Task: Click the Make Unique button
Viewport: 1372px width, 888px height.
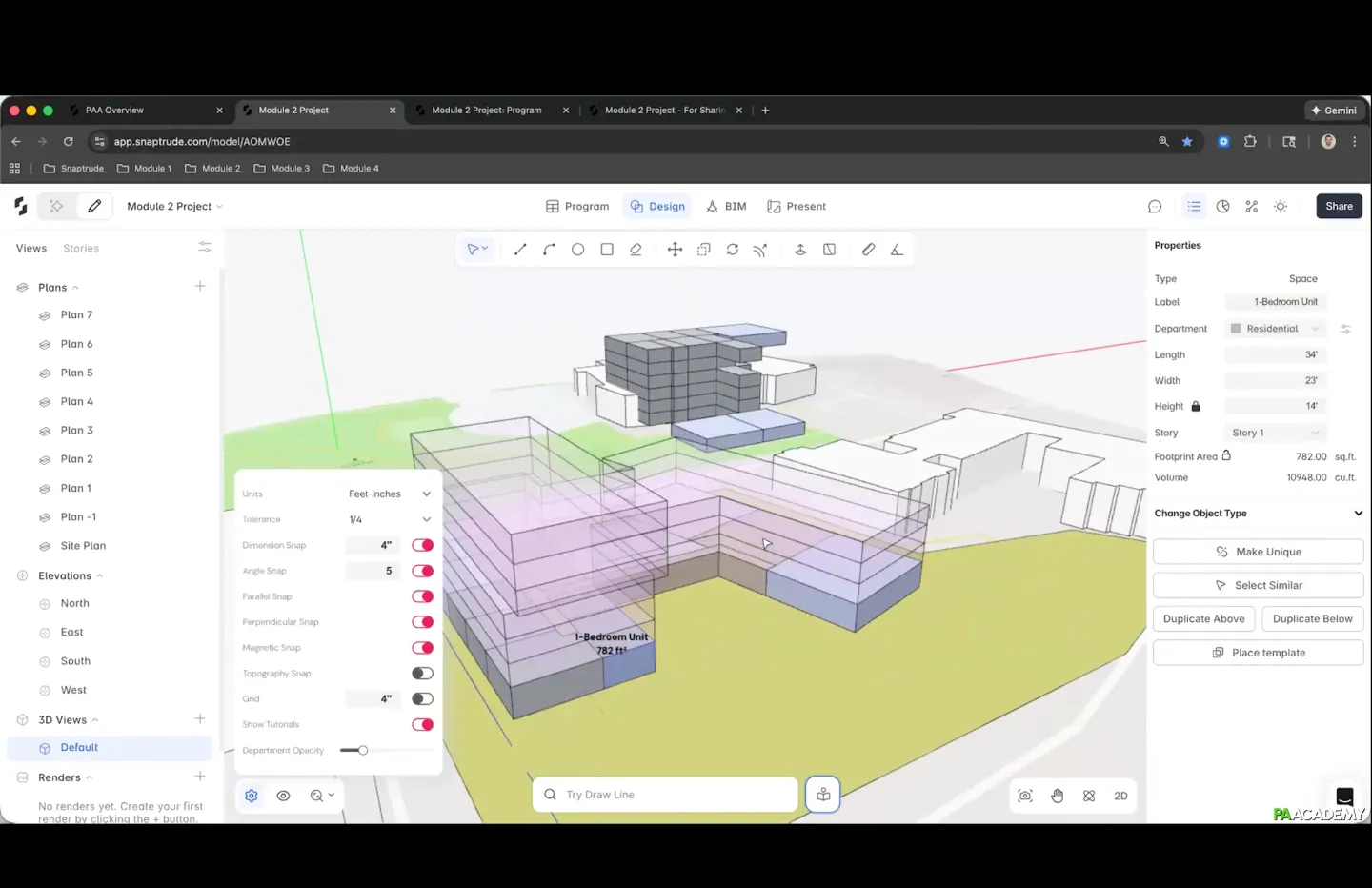Action: tap(1258, 552)
